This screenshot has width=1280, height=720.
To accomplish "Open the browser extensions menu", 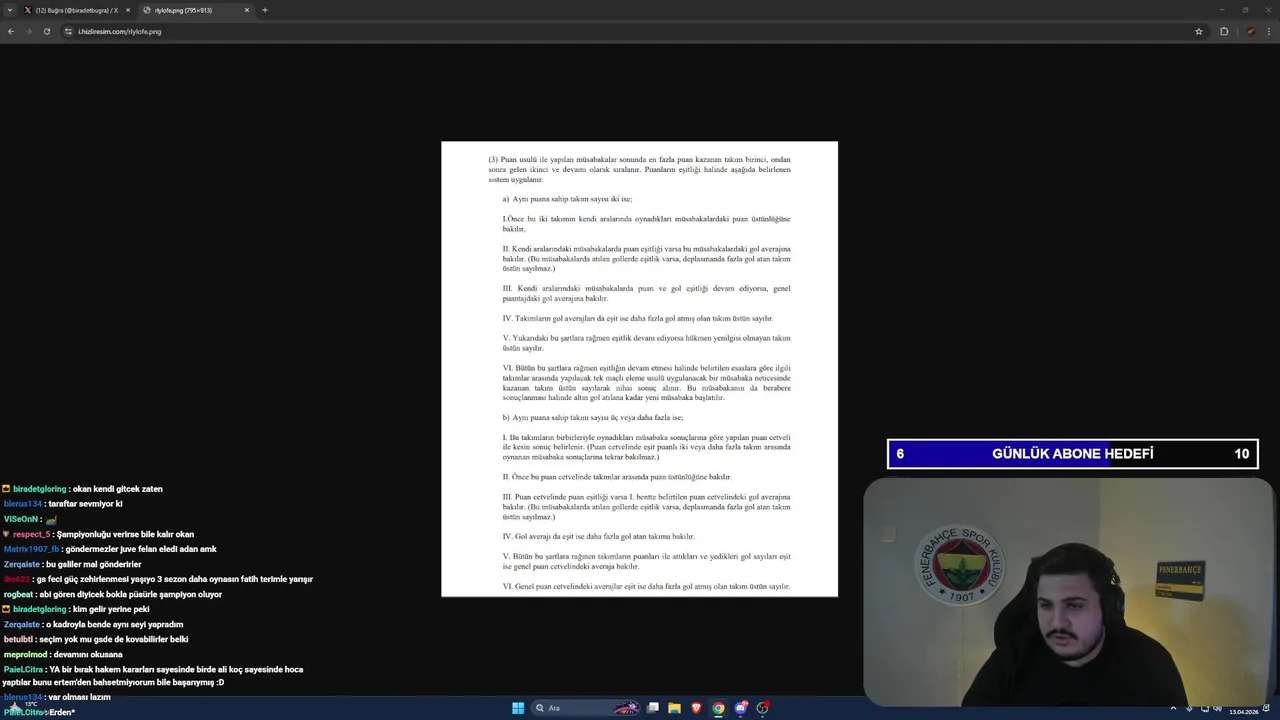I will (1224, 31).
